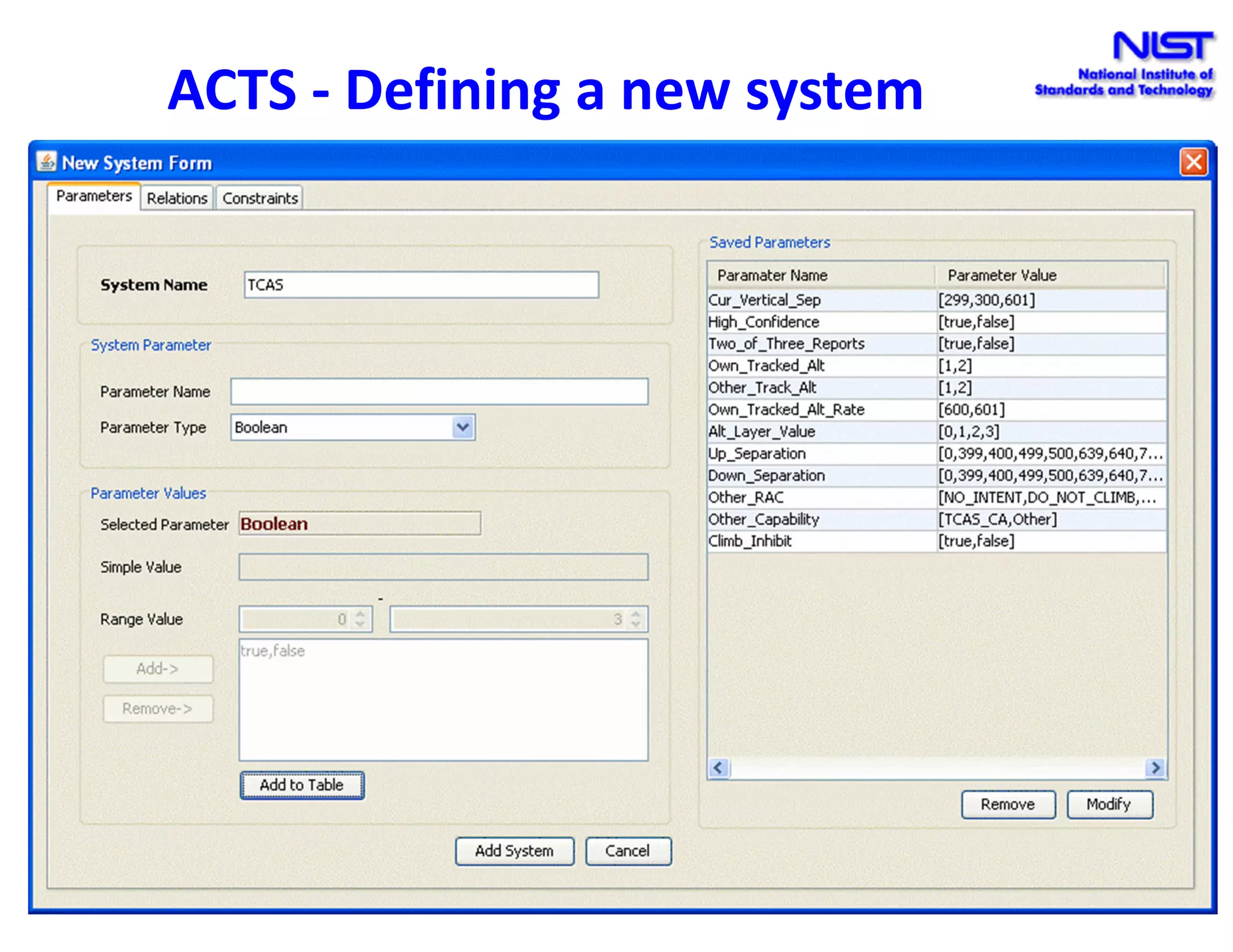Select the Cur_Vertical_Sep row

point(937,300)
